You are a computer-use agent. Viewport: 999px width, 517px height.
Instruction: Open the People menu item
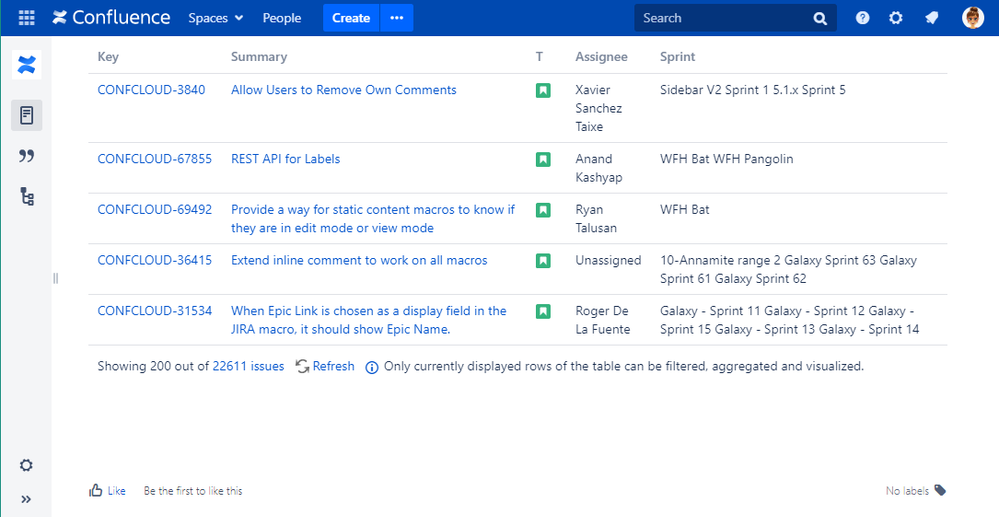pos(282,18)
